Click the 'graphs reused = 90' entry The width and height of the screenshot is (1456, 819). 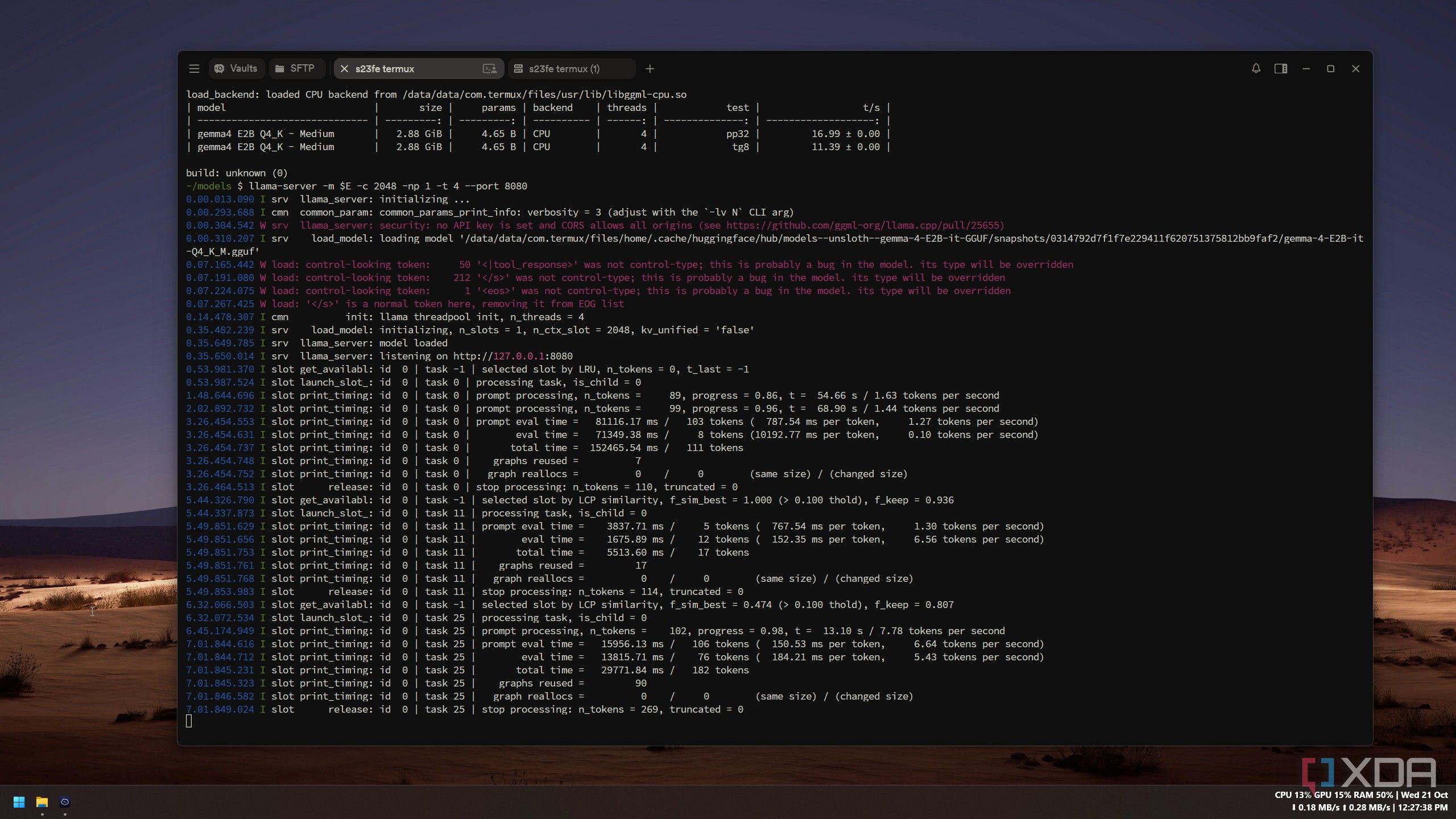coord(416,683)
